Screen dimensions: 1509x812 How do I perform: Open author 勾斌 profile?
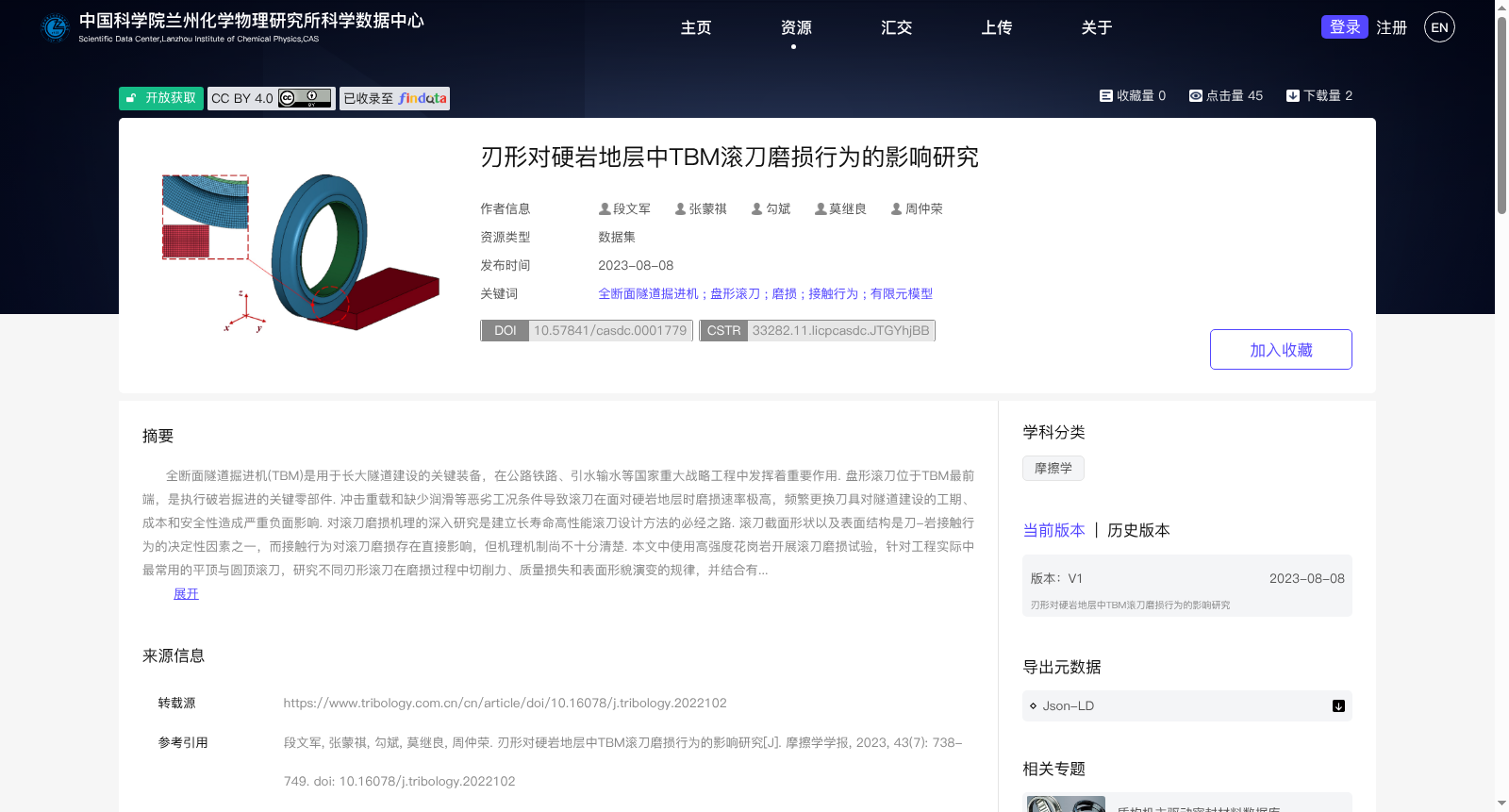point(778,208)
